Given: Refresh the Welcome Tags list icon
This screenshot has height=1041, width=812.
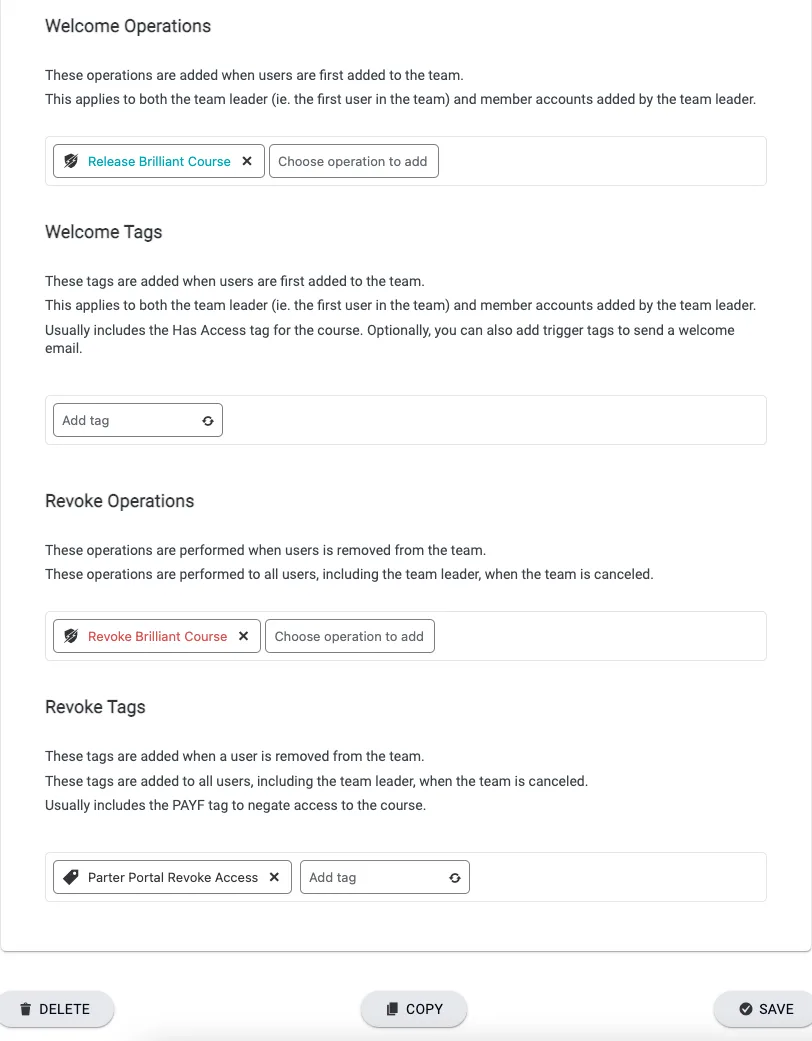Looking at the screenshot, I should [208, 421].
